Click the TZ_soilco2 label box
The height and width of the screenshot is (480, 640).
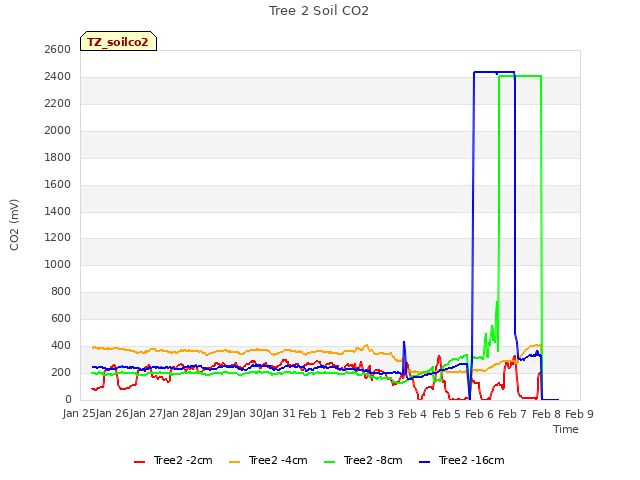[118, 41]
